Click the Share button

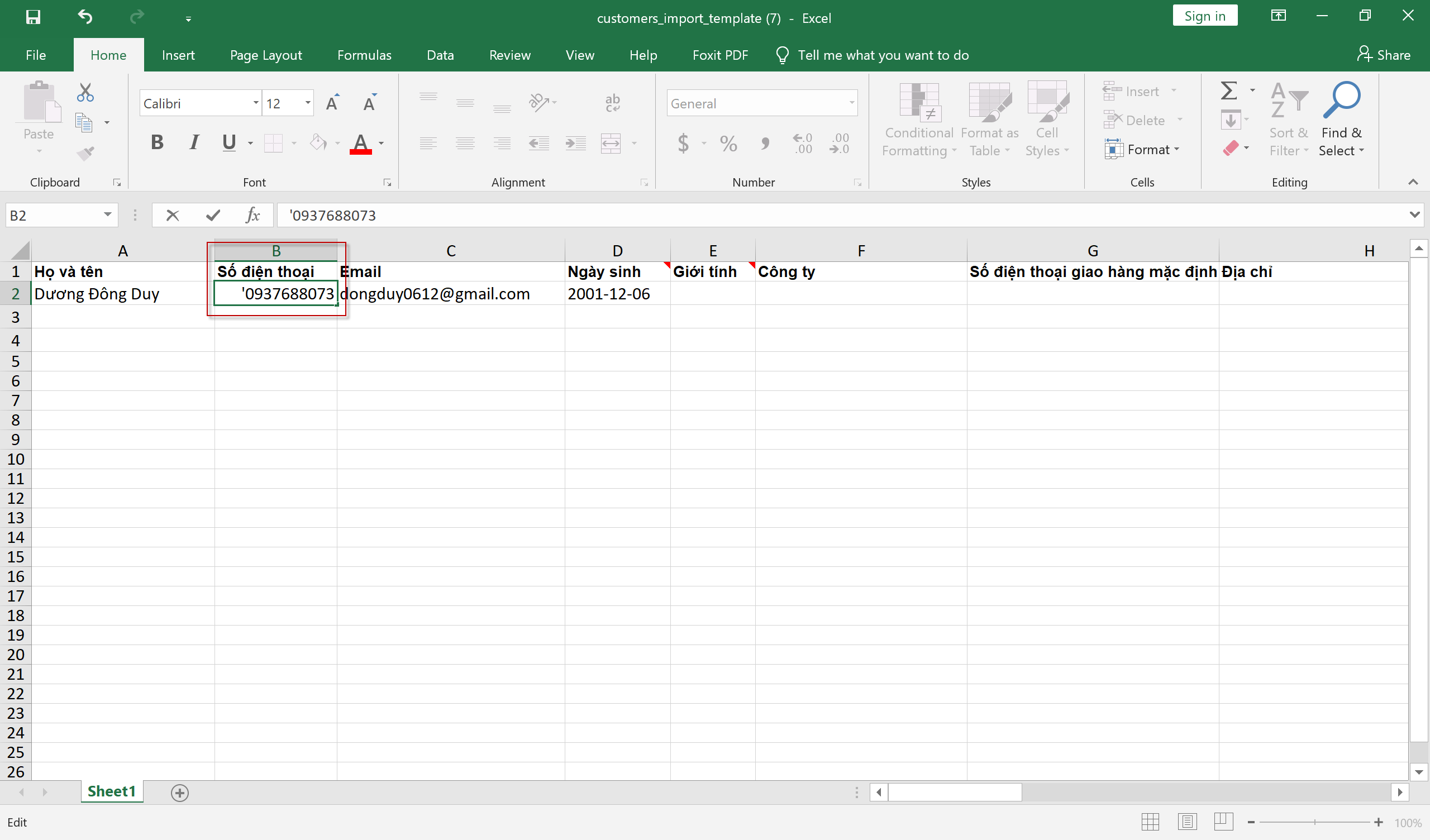pos(1384,55)
